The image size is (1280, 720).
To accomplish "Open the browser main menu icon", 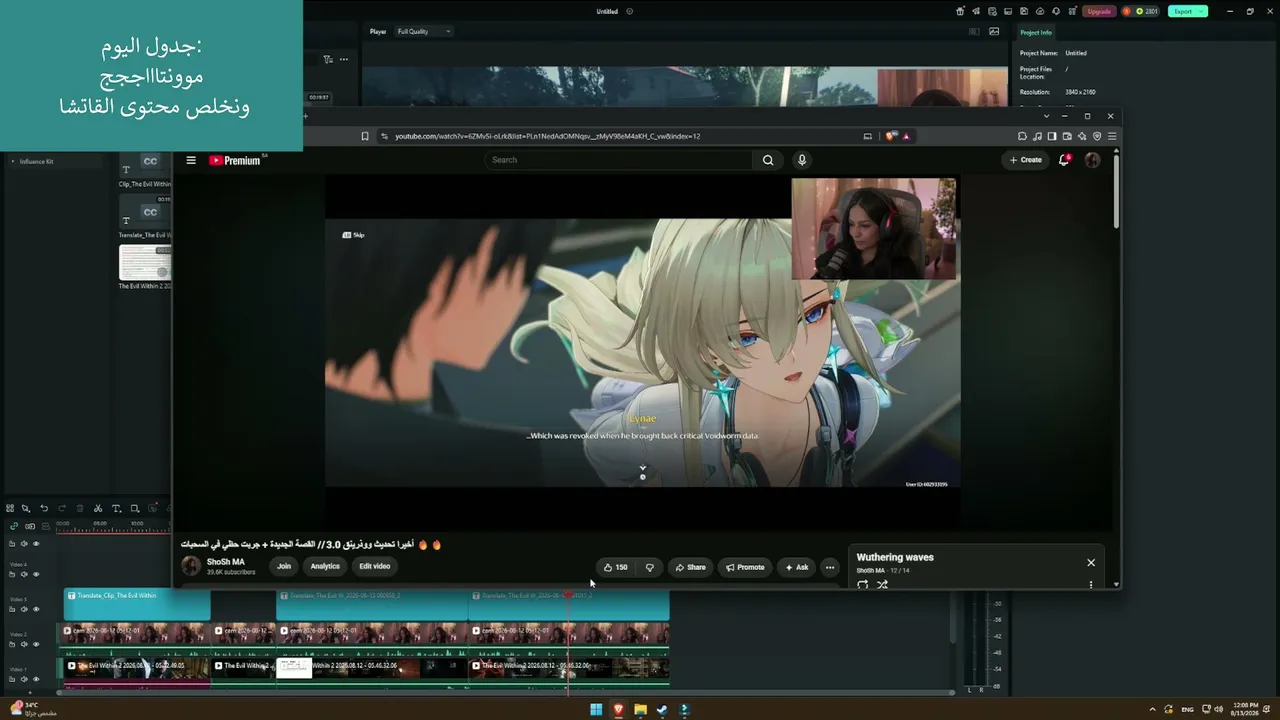I will [x=1112, y=136].
